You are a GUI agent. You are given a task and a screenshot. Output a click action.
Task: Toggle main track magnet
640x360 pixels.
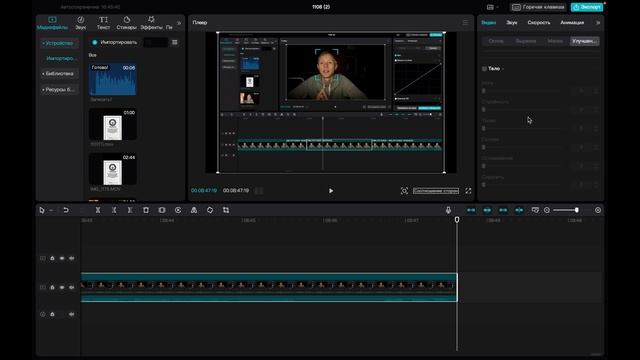click(x=471, y=210)
